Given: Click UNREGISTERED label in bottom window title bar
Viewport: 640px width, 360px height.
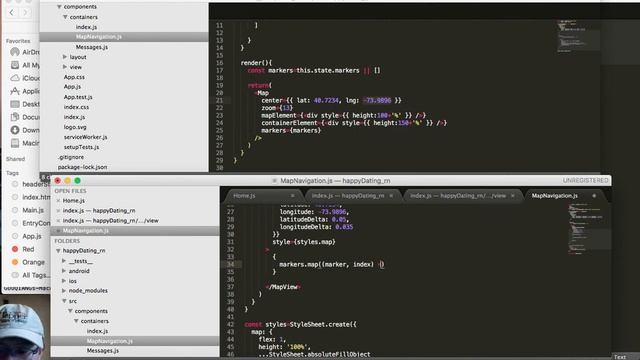Looking at the screenshot, I should point(586,180).
